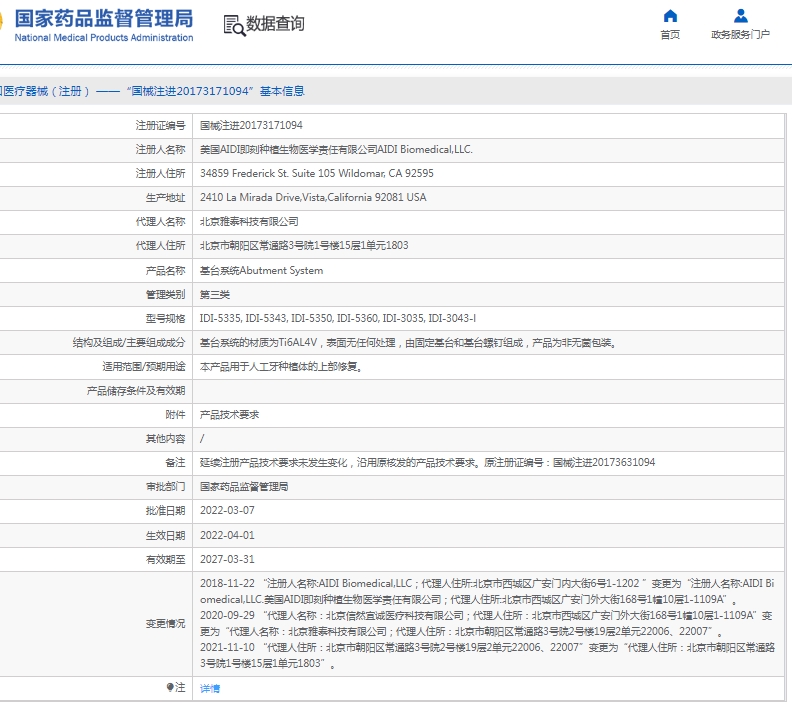Screen dimensions: 792x707
Task: Select approval date 2022-03-07
Action: pos(227,511)
